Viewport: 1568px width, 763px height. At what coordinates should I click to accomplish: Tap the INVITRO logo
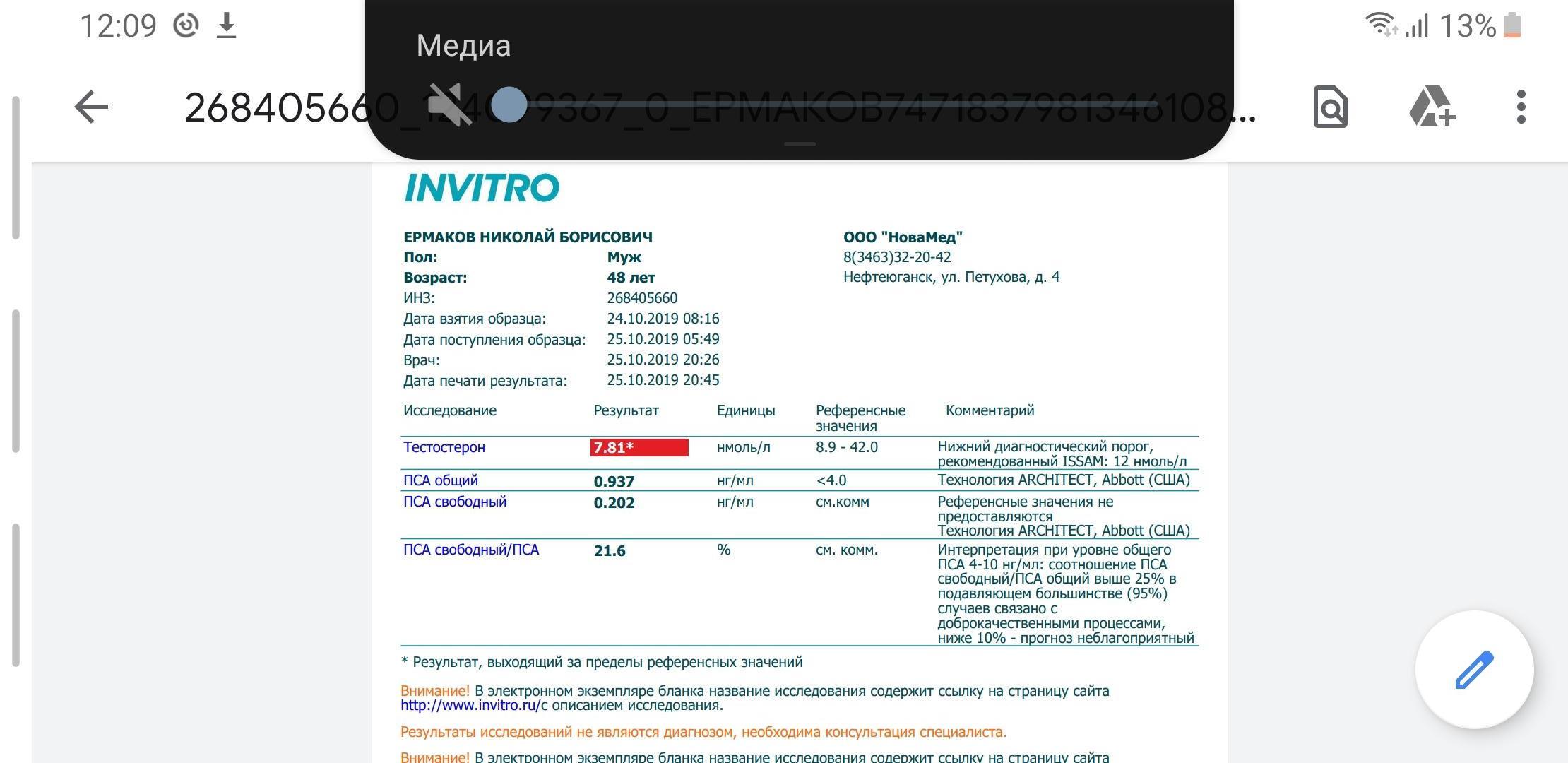coord(481,188)
